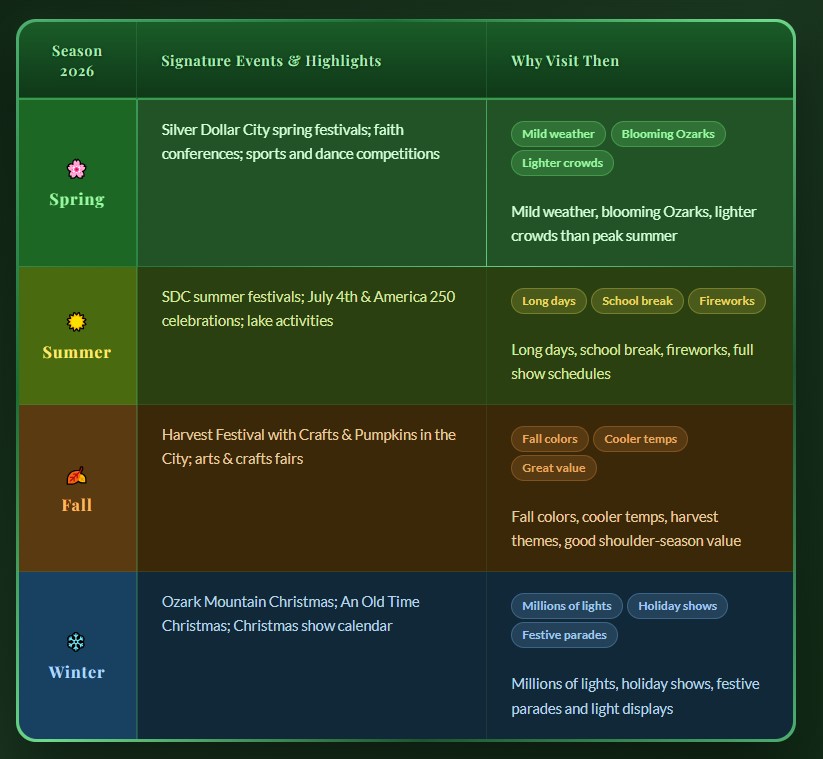Click the Signature Events & Highlights header
Image resolution: width=823 pixels, height=759 pixels.
pos(271,61)
